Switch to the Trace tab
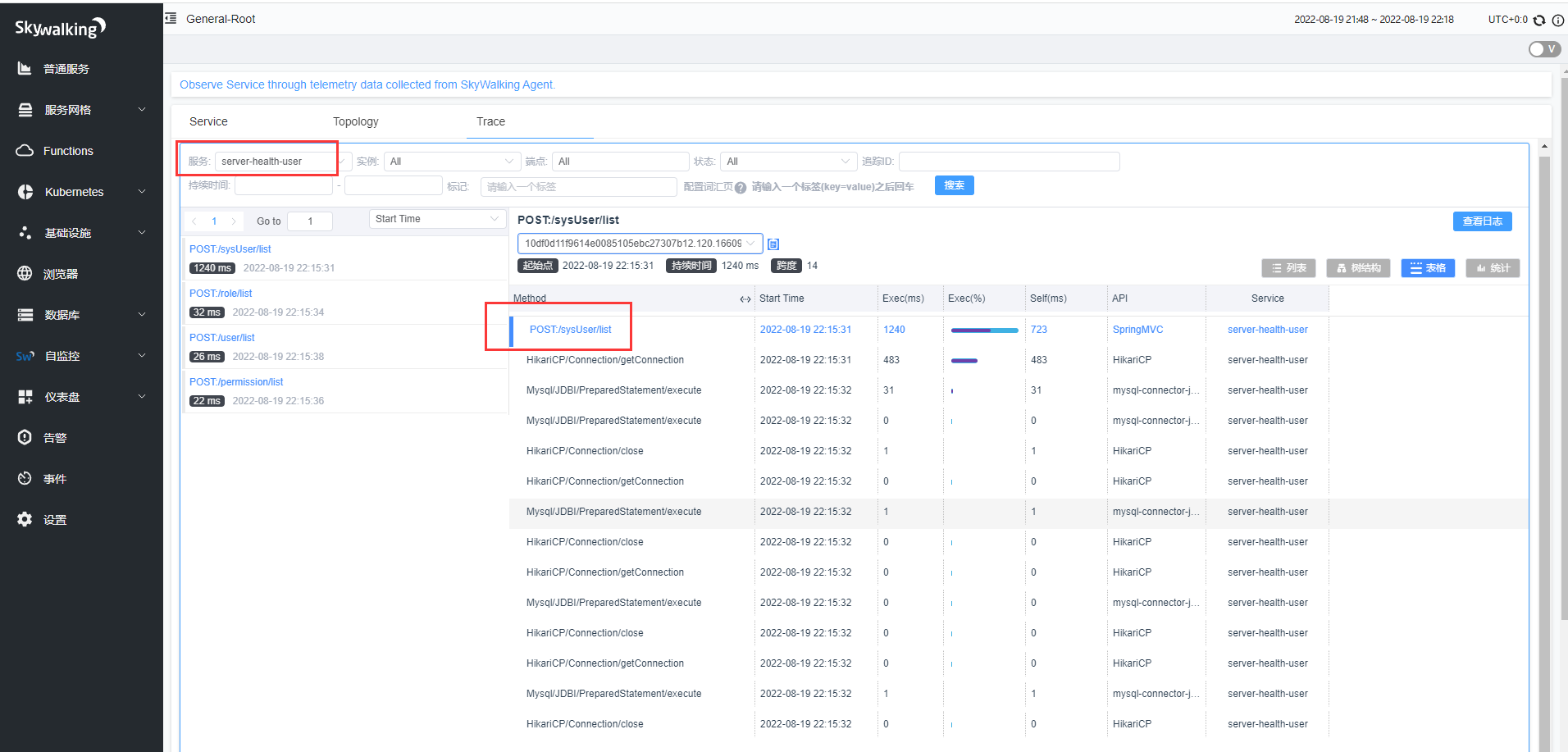Viewport: 1568px width, 752px height. tap(490, 121)
